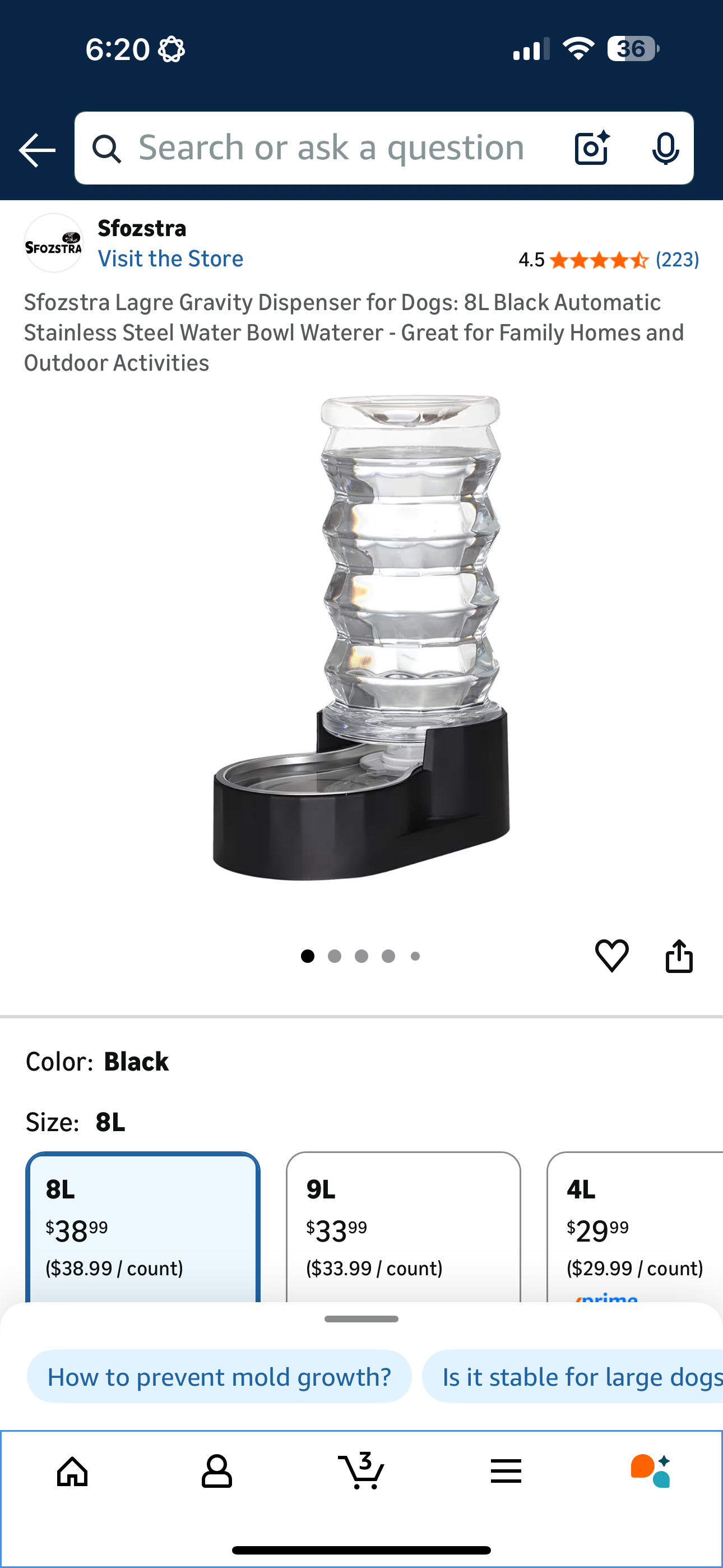Go to Home tab icon

[72, 1472]
